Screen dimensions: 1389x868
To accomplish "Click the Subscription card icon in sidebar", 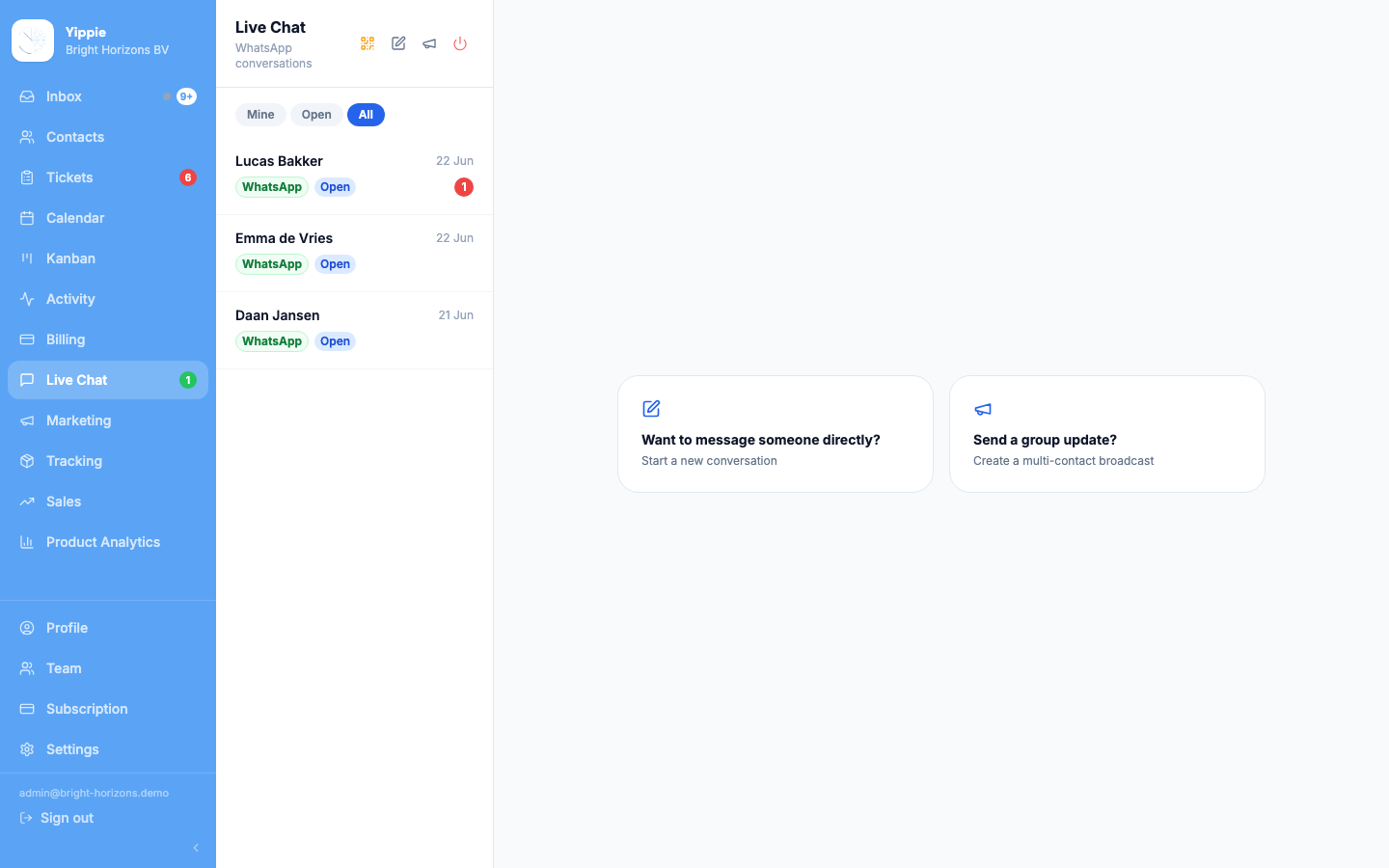I will pyautogui.click(x=27, y=709).
